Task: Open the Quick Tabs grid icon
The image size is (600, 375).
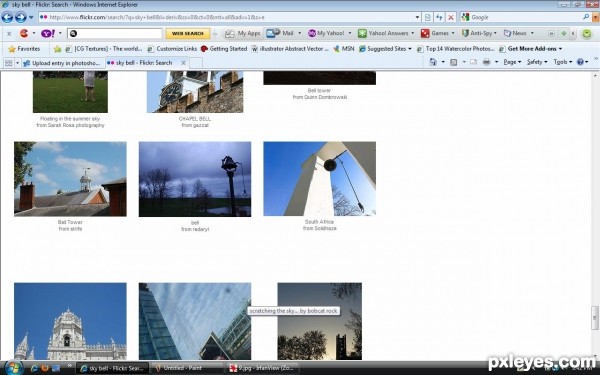Action: 8,63
